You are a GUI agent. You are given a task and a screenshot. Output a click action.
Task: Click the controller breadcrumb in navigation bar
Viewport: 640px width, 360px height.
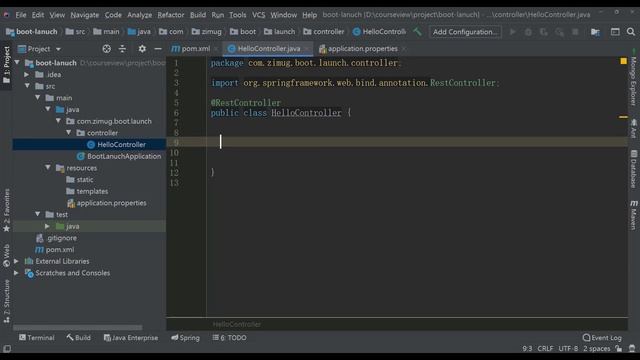[324, 31]
